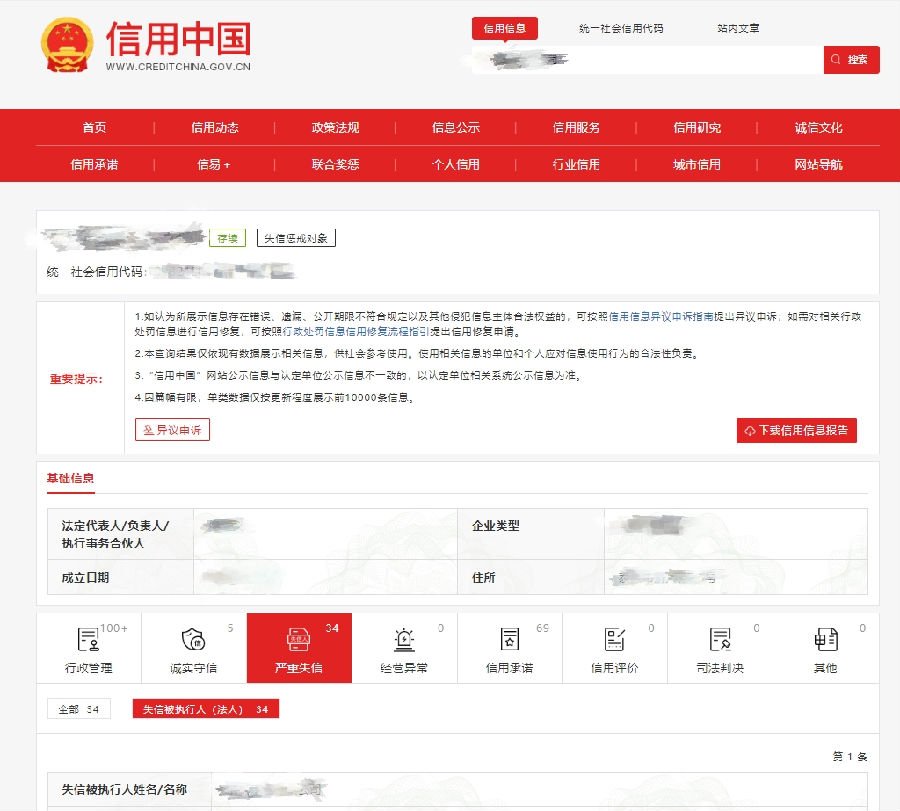
Task: Open 联合奖惩 navigation item
Action: pyautogui.click(x=335, y=165)
